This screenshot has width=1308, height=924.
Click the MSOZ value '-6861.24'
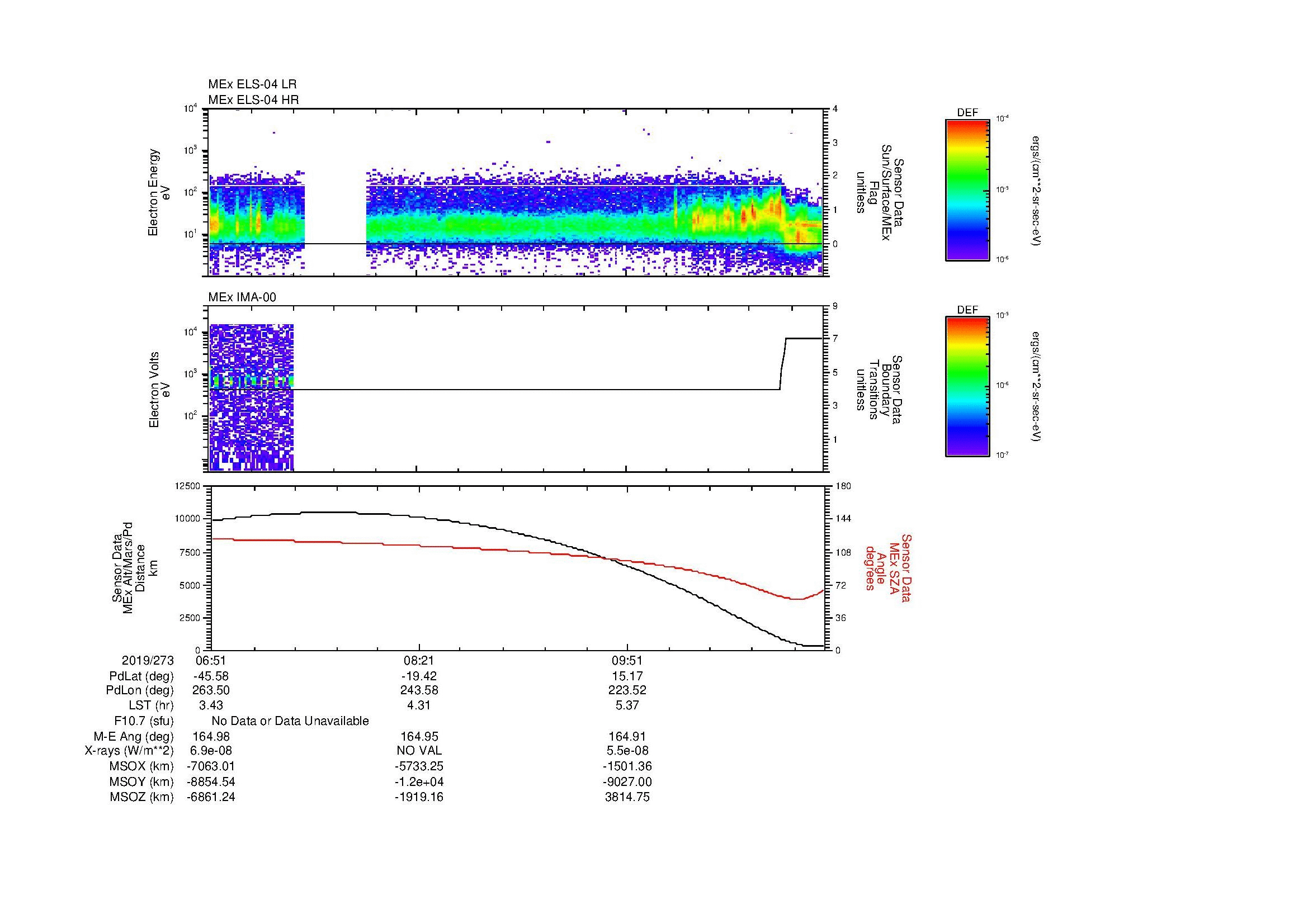coord(211,797)
